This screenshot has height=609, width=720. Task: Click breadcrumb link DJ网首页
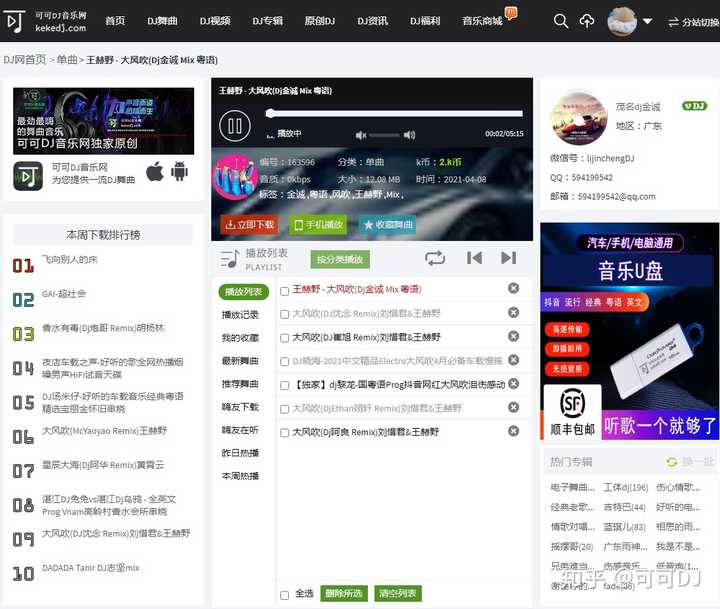click(x=25, y=60)
